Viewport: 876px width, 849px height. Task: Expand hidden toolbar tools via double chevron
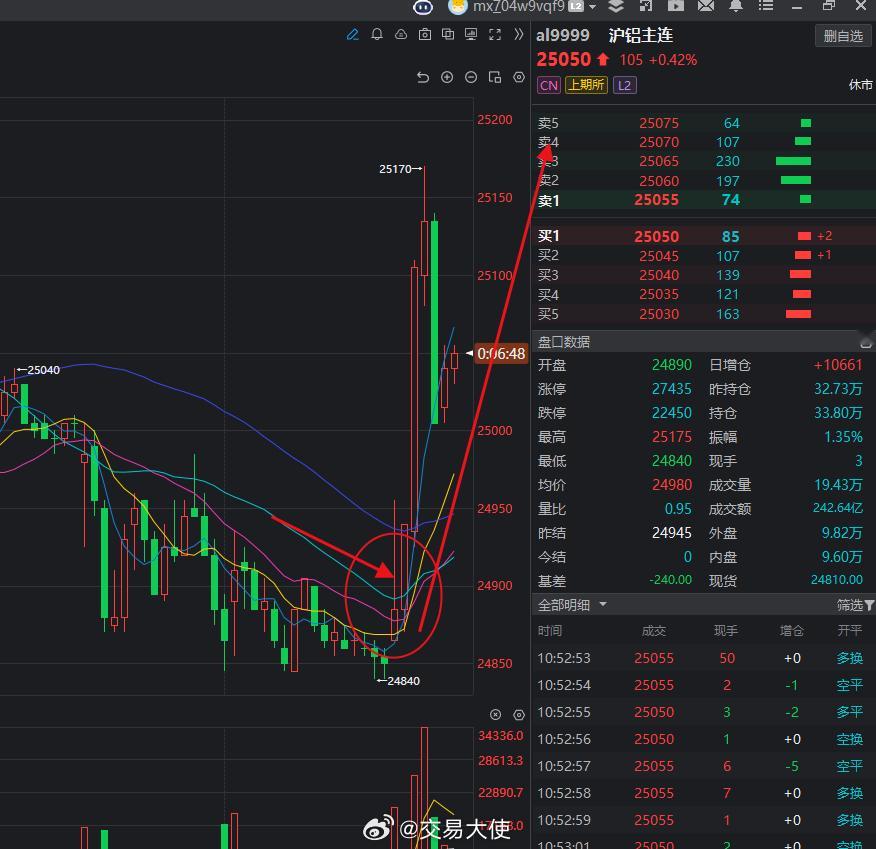coord(518,35)
